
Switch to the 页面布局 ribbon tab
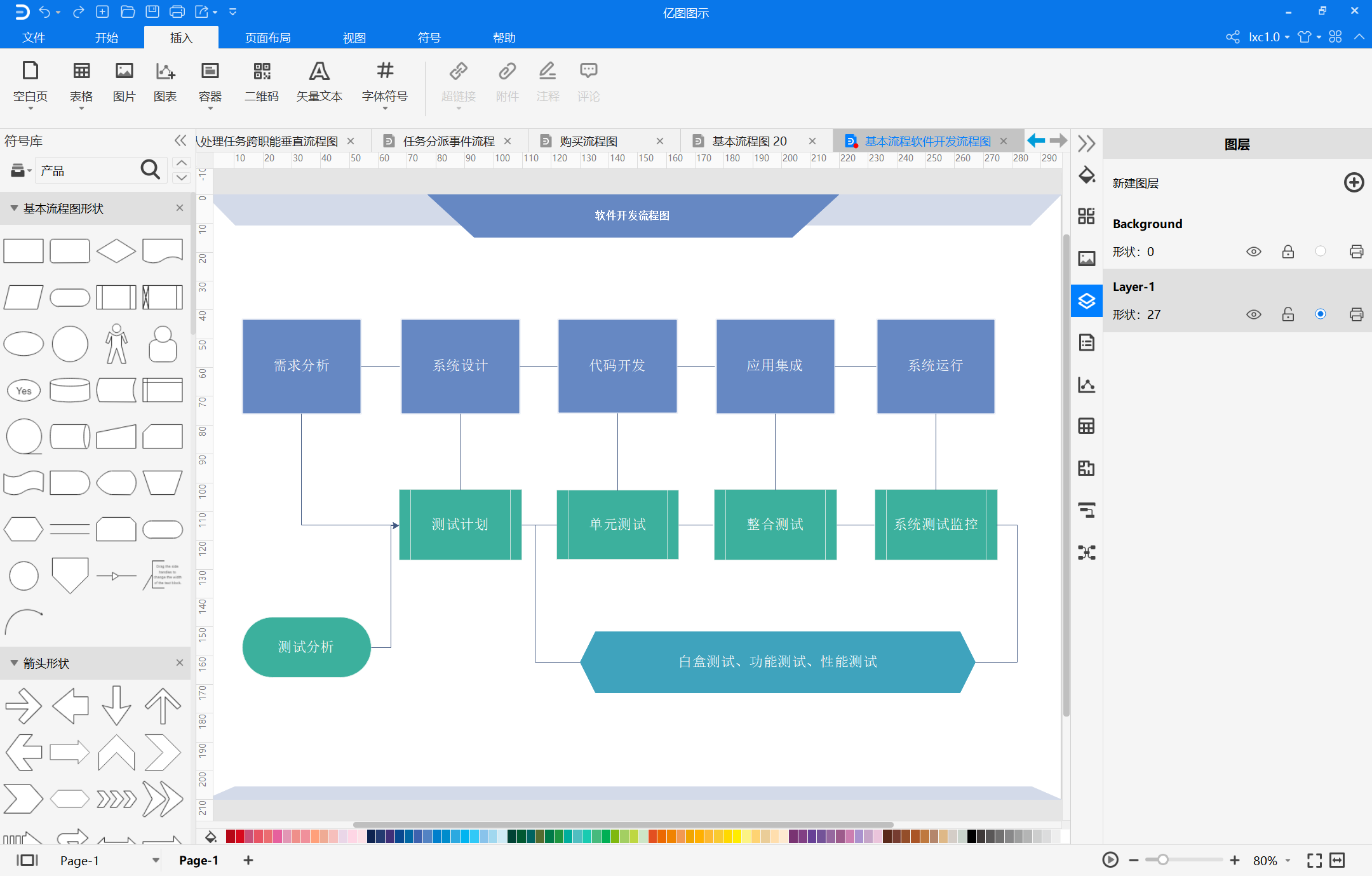(267, 37)
